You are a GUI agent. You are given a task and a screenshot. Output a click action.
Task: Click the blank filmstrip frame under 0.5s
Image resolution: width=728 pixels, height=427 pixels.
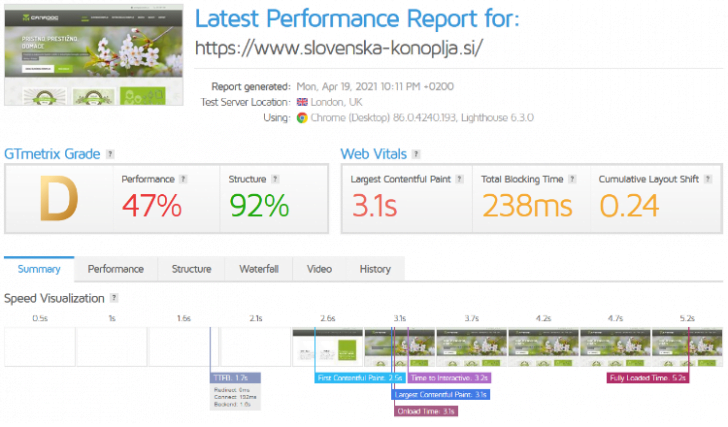(40, 347)
